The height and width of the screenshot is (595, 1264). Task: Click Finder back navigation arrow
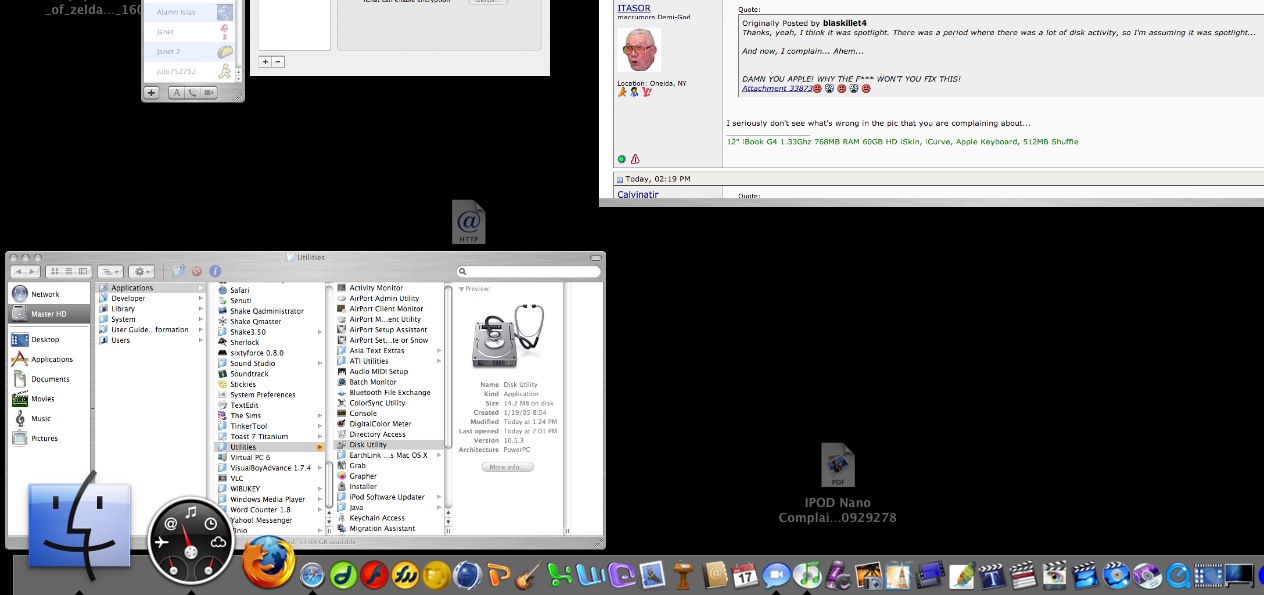[18, 271]
